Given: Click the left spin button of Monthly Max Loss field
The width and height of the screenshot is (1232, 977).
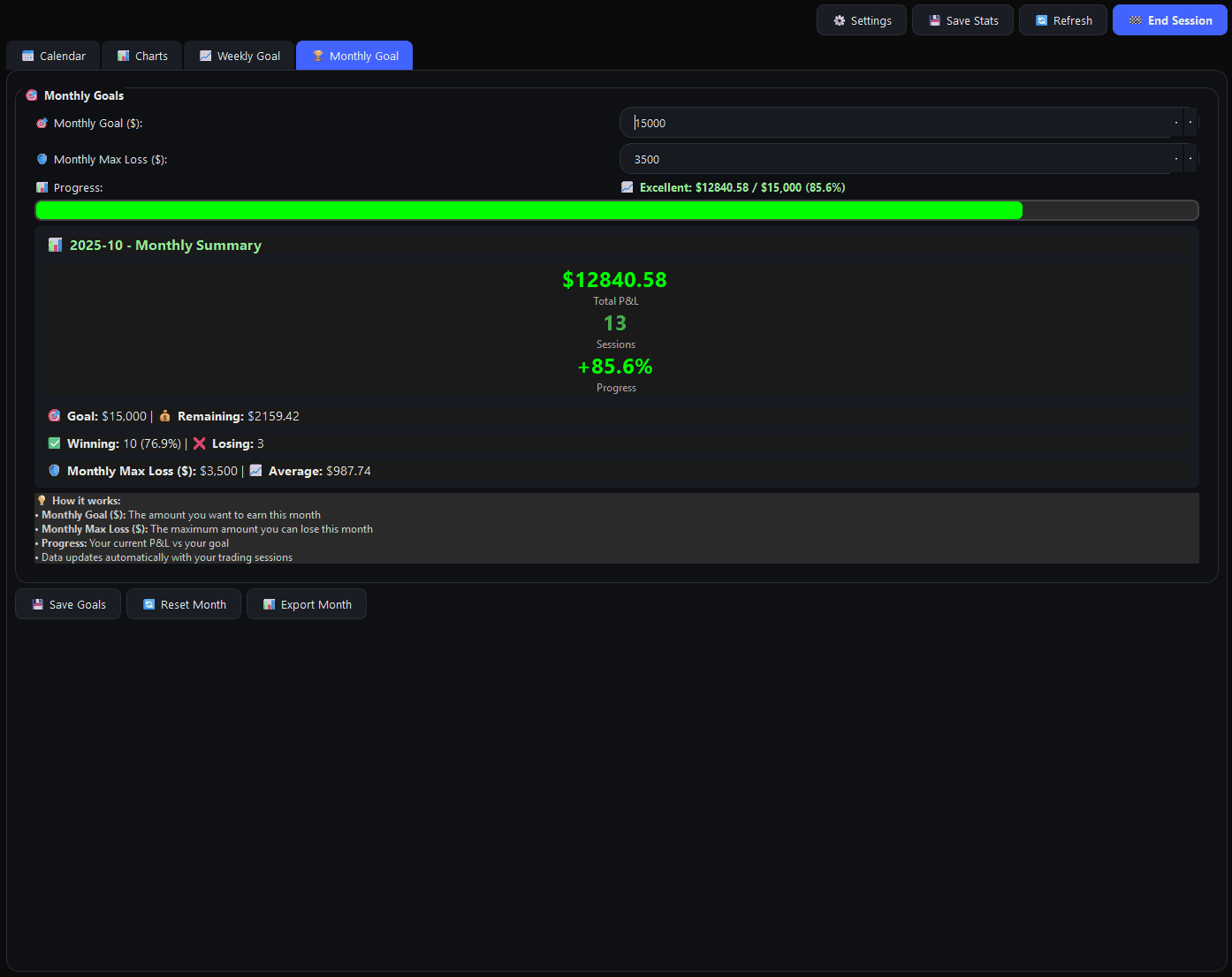Looking at the screenshot, I should pyautogui.click(x=1176, y=159).
